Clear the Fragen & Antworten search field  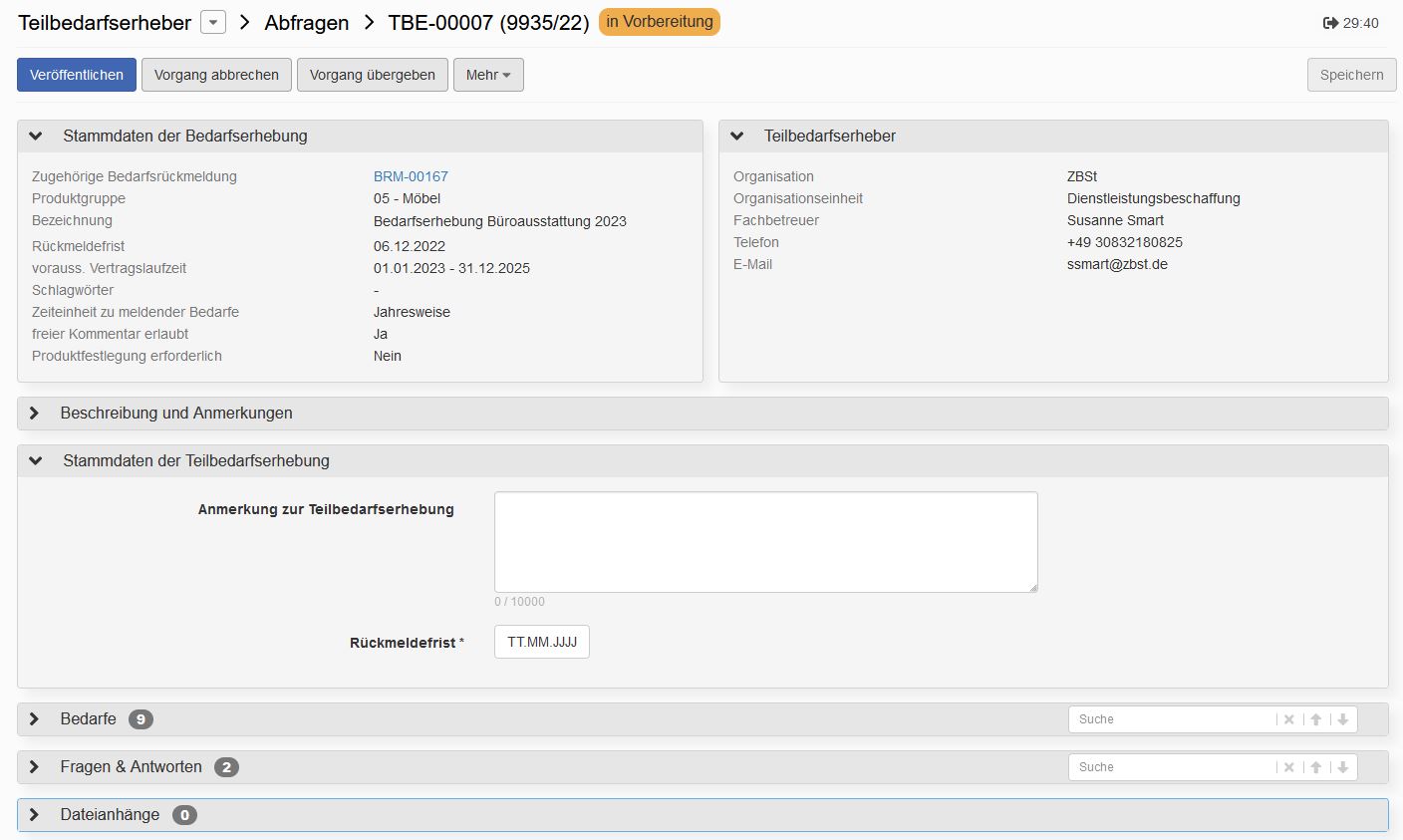point(1288,766)
